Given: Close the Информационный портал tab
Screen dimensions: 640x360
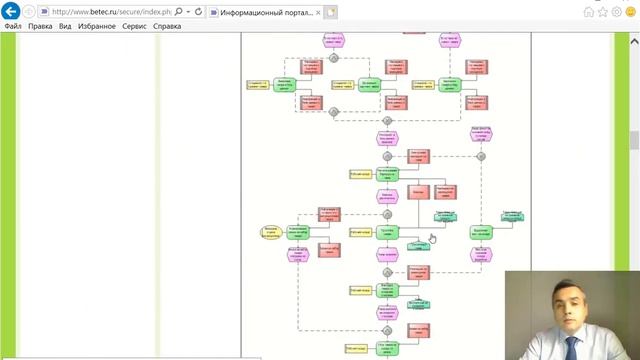Looking at the screenshot, I should click(x=318, y=13).
